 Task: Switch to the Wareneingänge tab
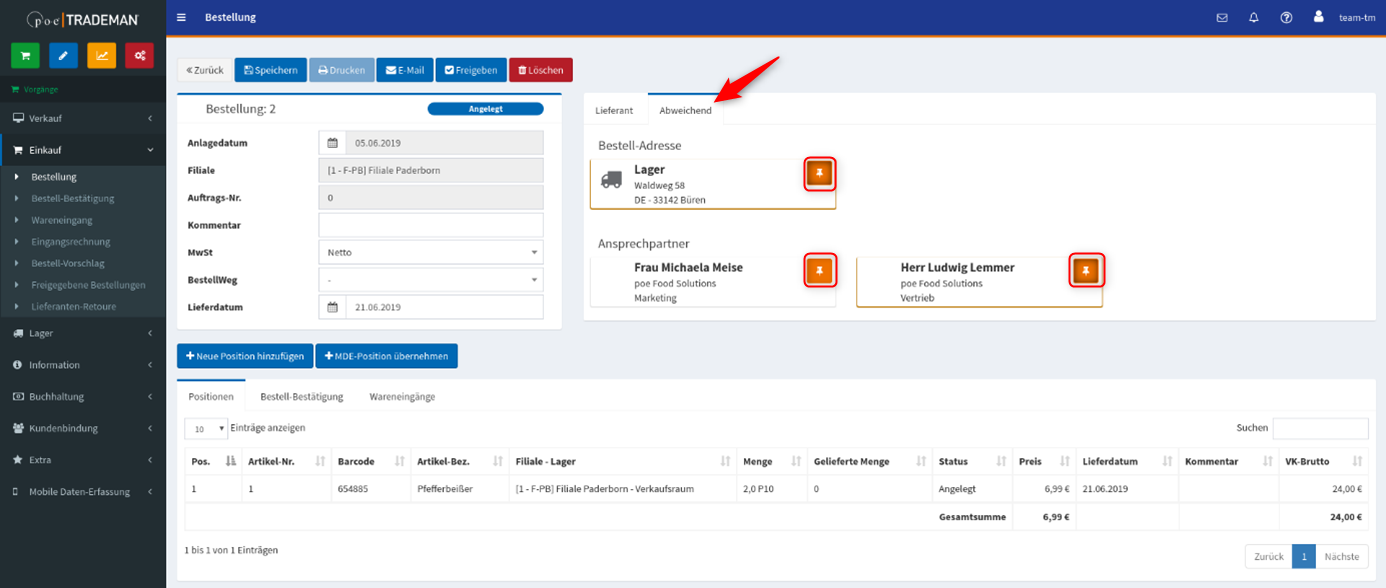[402, 397]
